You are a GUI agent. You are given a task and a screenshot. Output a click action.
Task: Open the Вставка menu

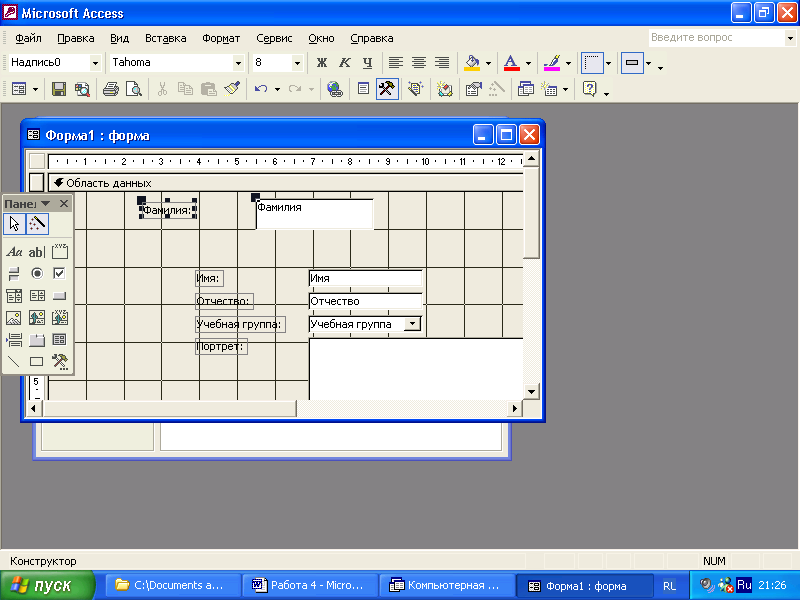click(x=165, y=38)
